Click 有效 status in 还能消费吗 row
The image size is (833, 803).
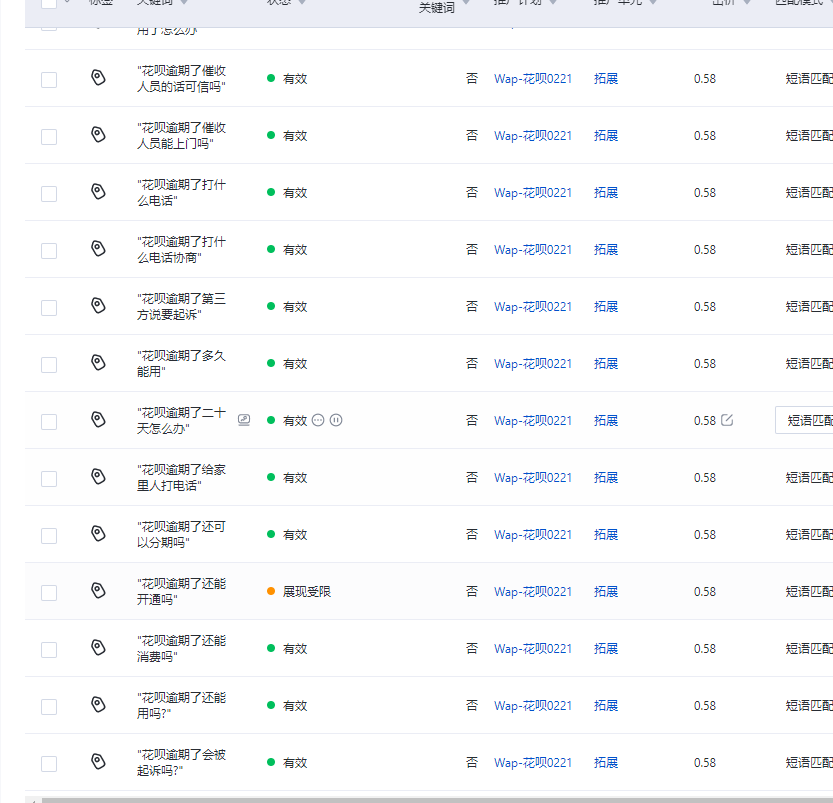click(x=295, y=648)
